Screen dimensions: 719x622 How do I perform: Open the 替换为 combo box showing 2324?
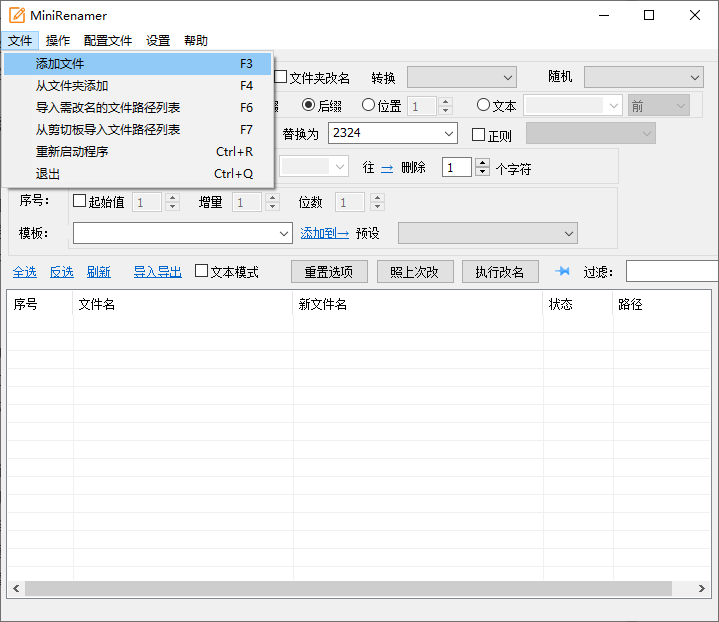pyautogui.click(x=393, y=133)
